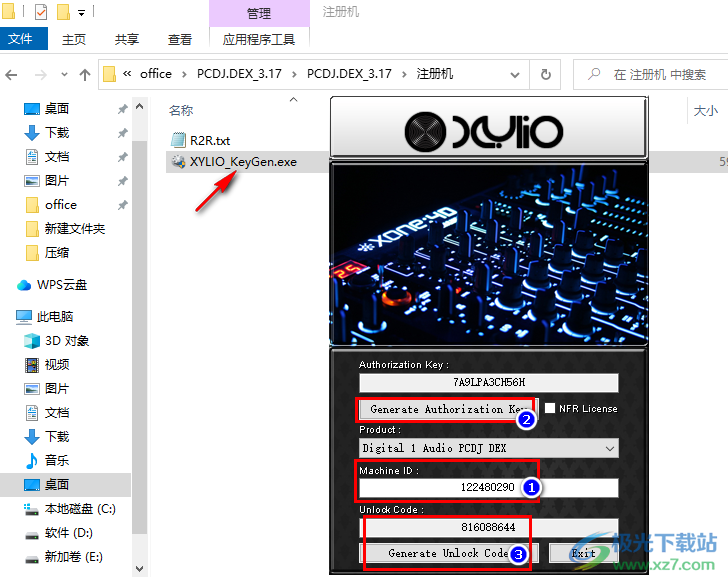Click the new folder toolbar icon
The width and height of the screenshot is (728, 581).
click(x=63, y=12)
